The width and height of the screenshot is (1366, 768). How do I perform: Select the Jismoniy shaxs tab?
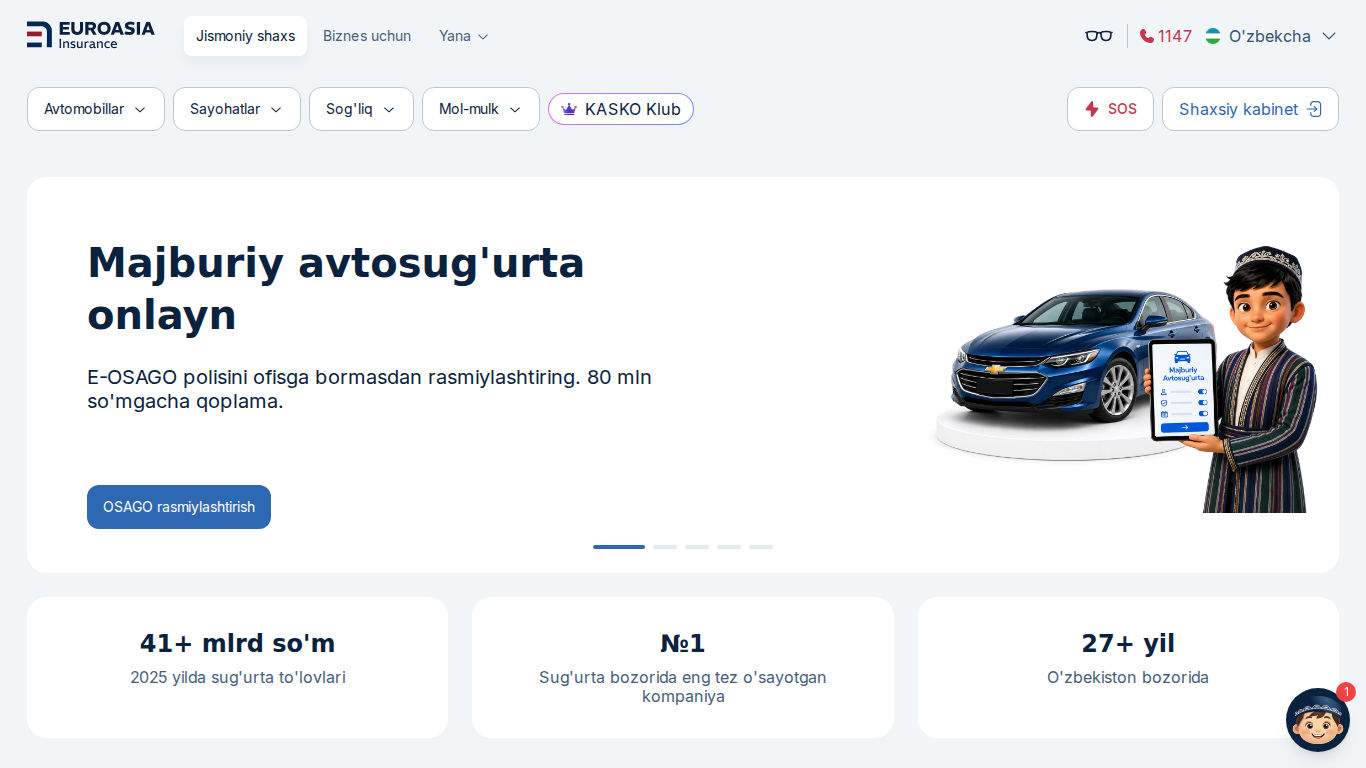tap(246, 36)
